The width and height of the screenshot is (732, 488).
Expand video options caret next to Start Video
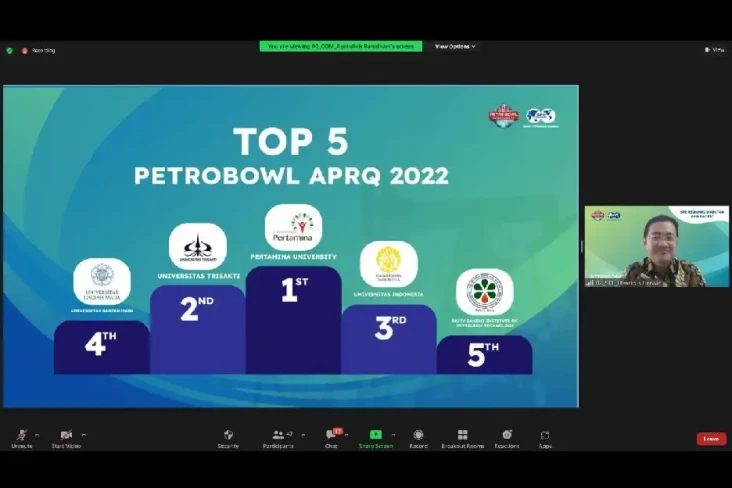(x=84, y=435)
